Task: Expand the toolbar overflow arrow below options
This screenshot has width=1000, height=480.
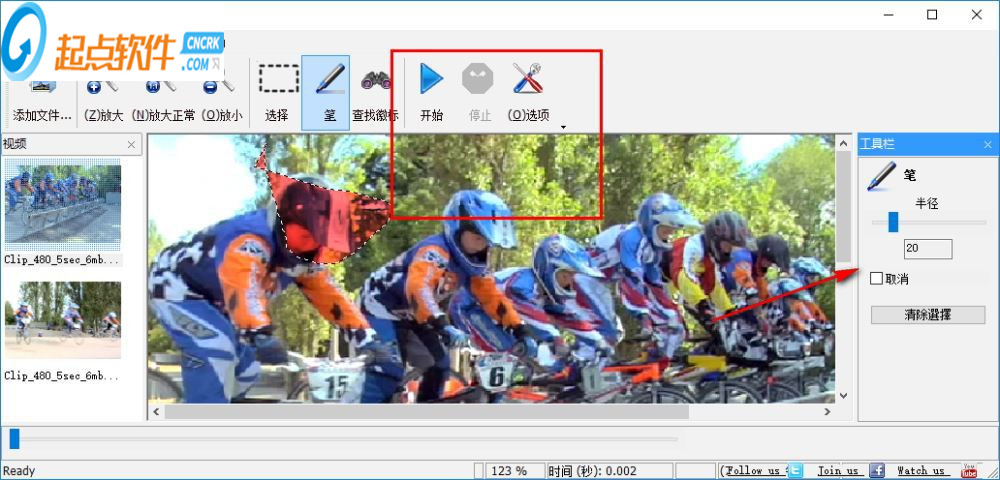Action: pyautogui.click(x=563, y=127)
